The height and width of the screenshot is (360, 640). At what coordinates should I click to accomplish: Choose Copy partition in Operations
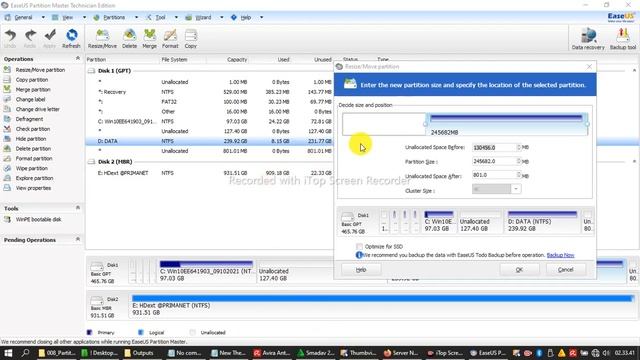click(32, 80)
